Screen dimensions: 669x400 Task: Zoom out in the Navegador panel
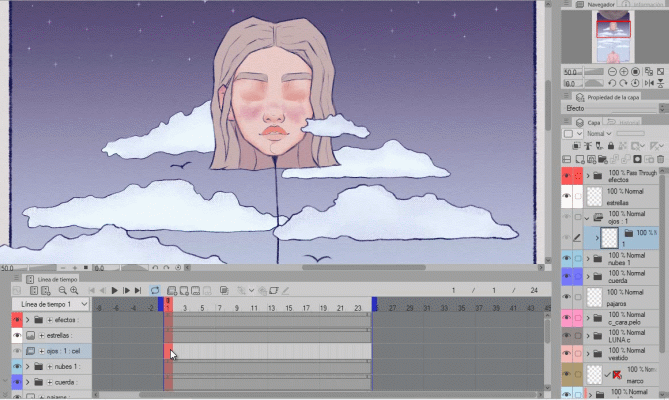tap(612, 72)
